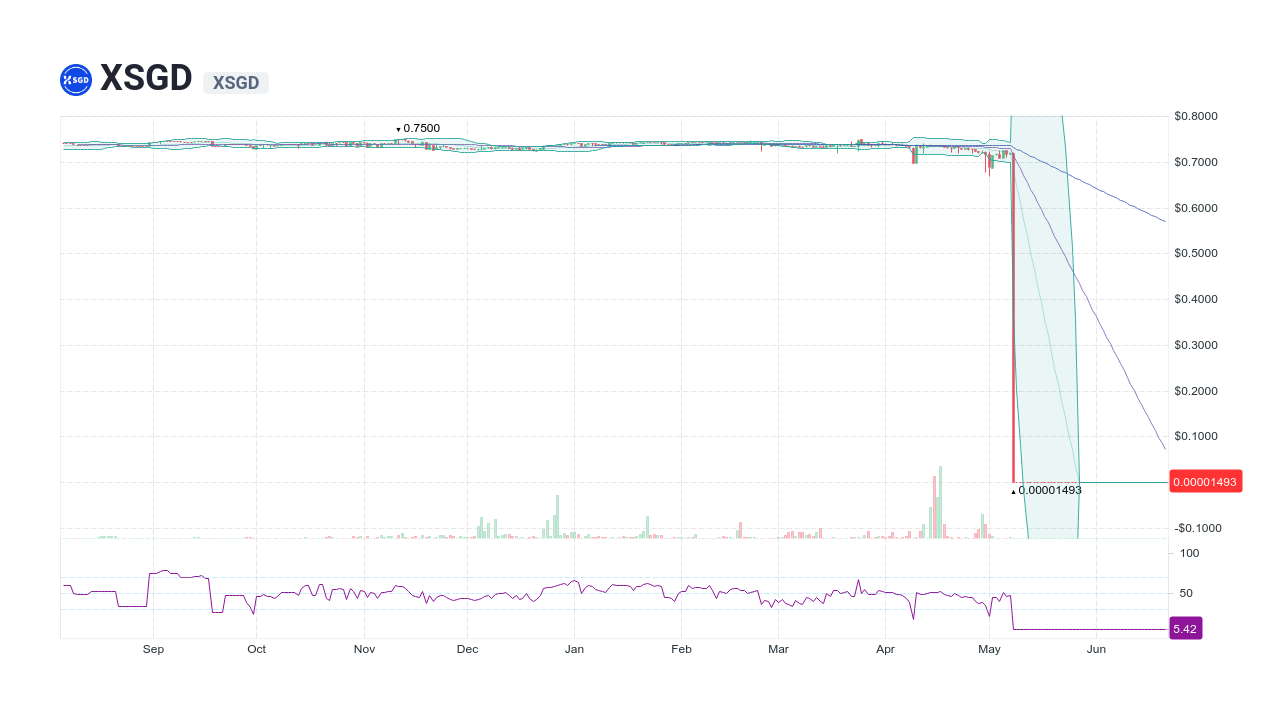Select the May label on the time axis
The image size is (1280, 720).
pos(989,648)
